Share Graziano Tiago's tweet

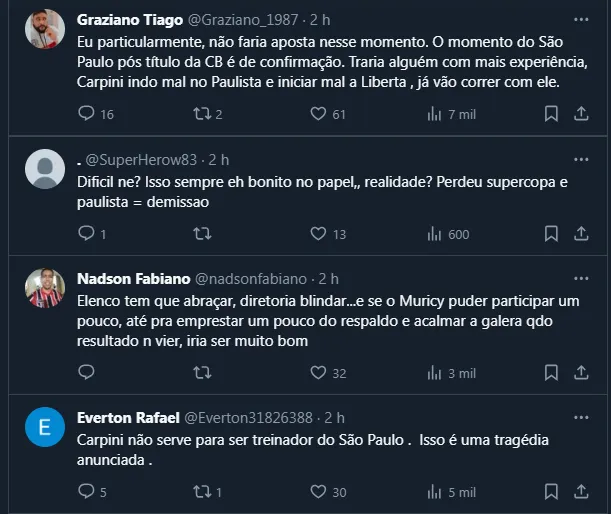coord(581,114)
